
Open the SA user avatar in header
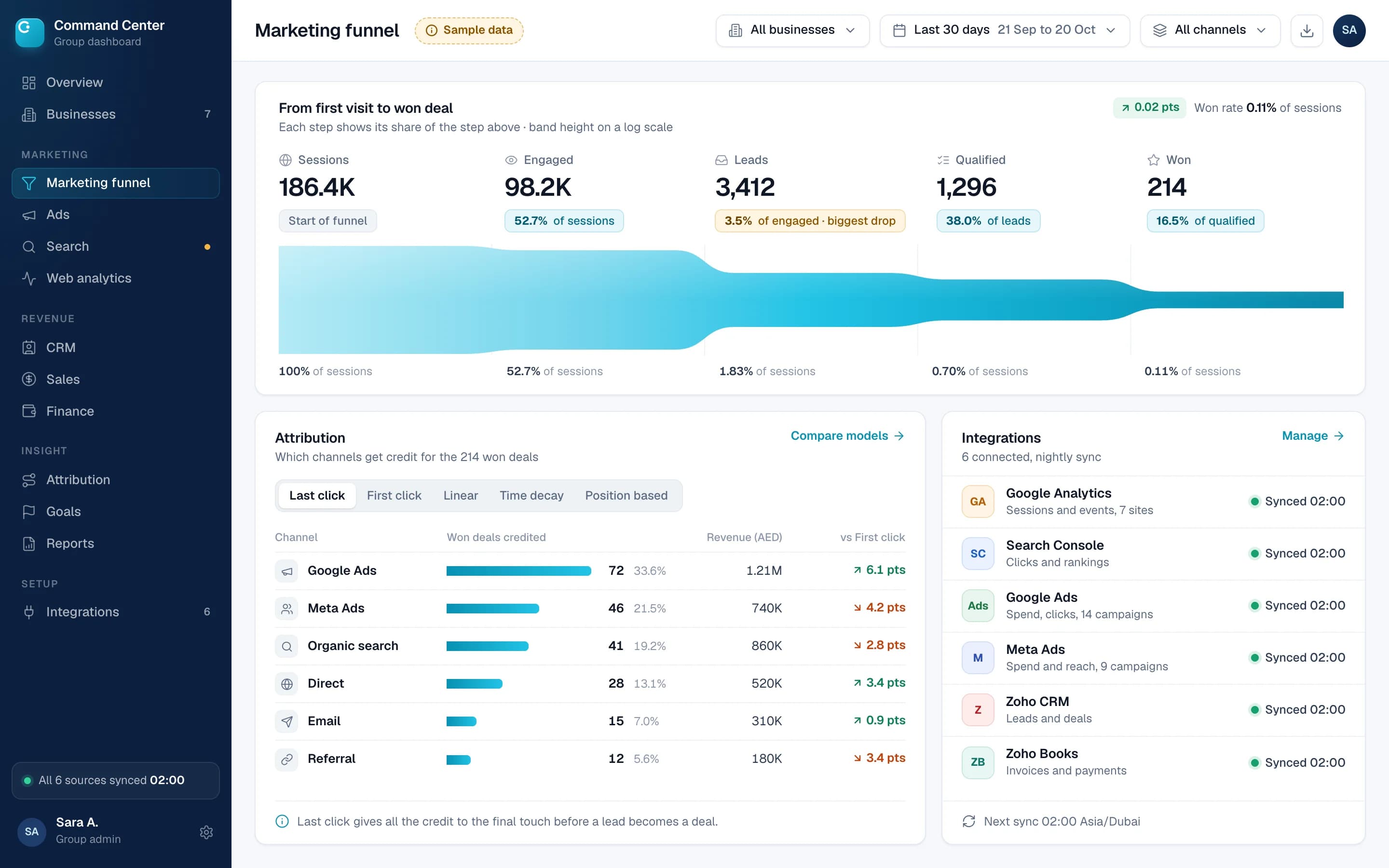(1349, 30)
